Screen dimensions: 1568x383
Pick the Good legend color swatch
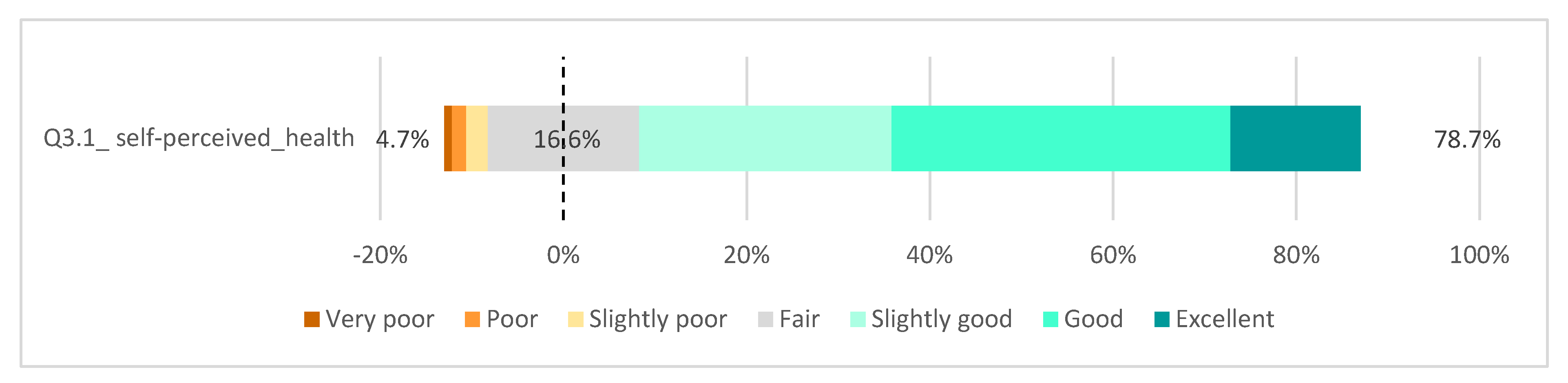pos(1050,319)
